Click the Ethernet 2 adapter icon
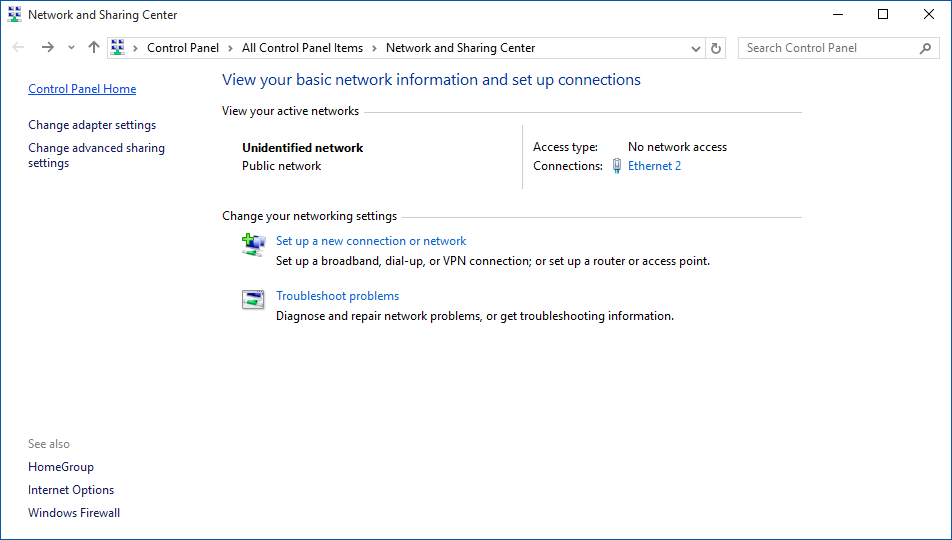This screenshot has width=952, height=540. pyautogui.click(x=617, y=166)
